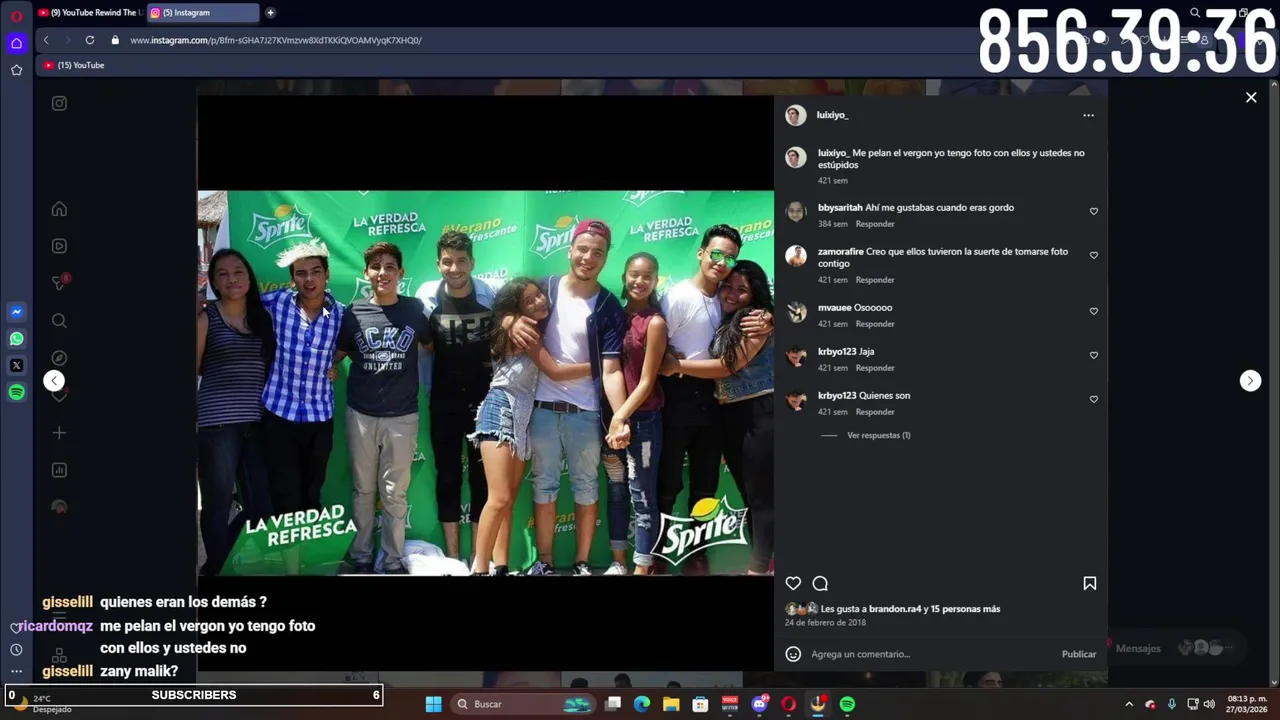Open Instagram direct messages icon with badge

[59, 283]
